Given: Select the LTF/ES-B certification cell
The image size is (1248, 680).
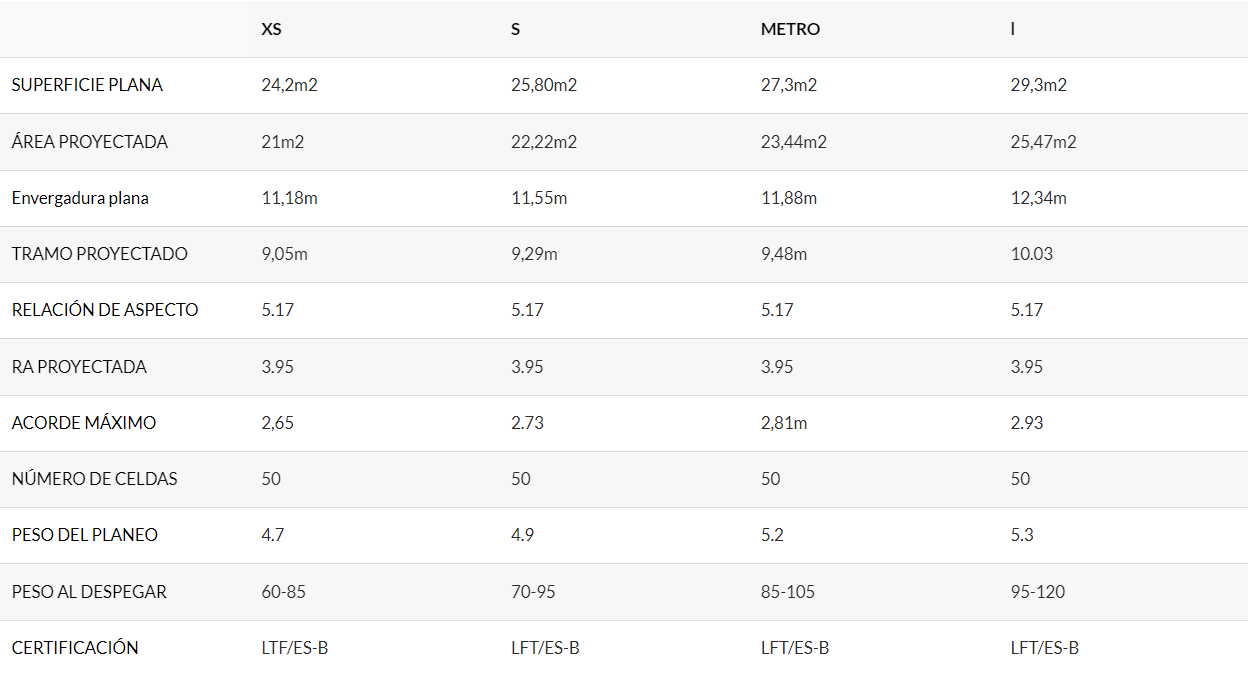Looking at the screenshot, I should click(x=295, y=648).
